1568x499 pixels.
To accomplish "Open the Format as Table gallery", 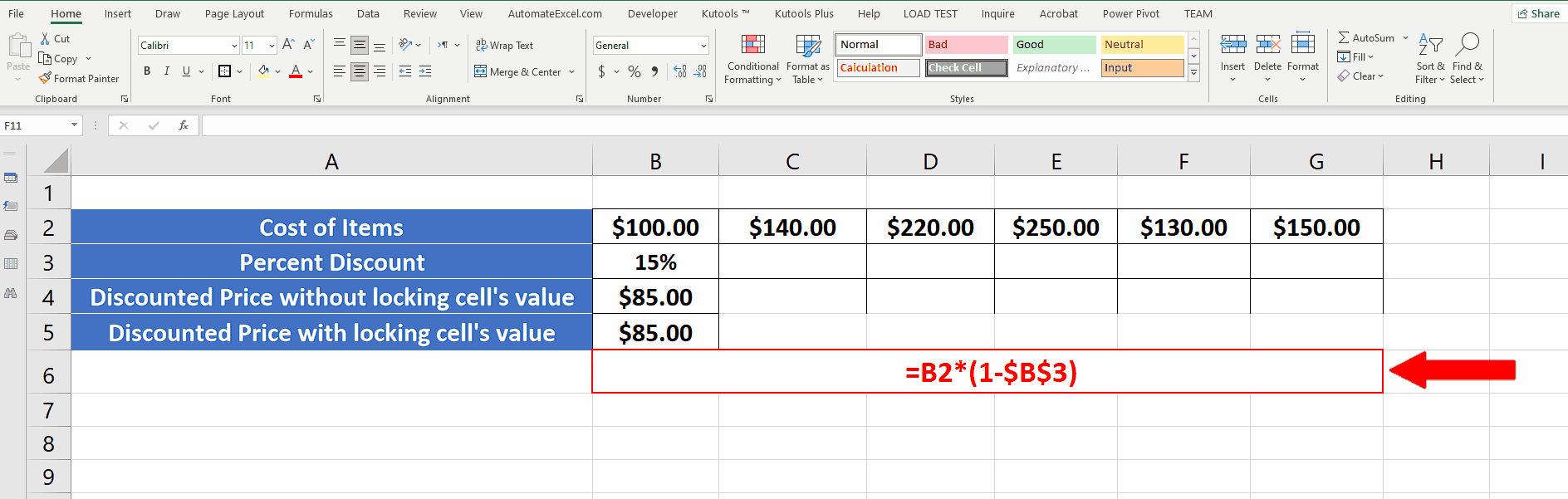I will 807,60.
